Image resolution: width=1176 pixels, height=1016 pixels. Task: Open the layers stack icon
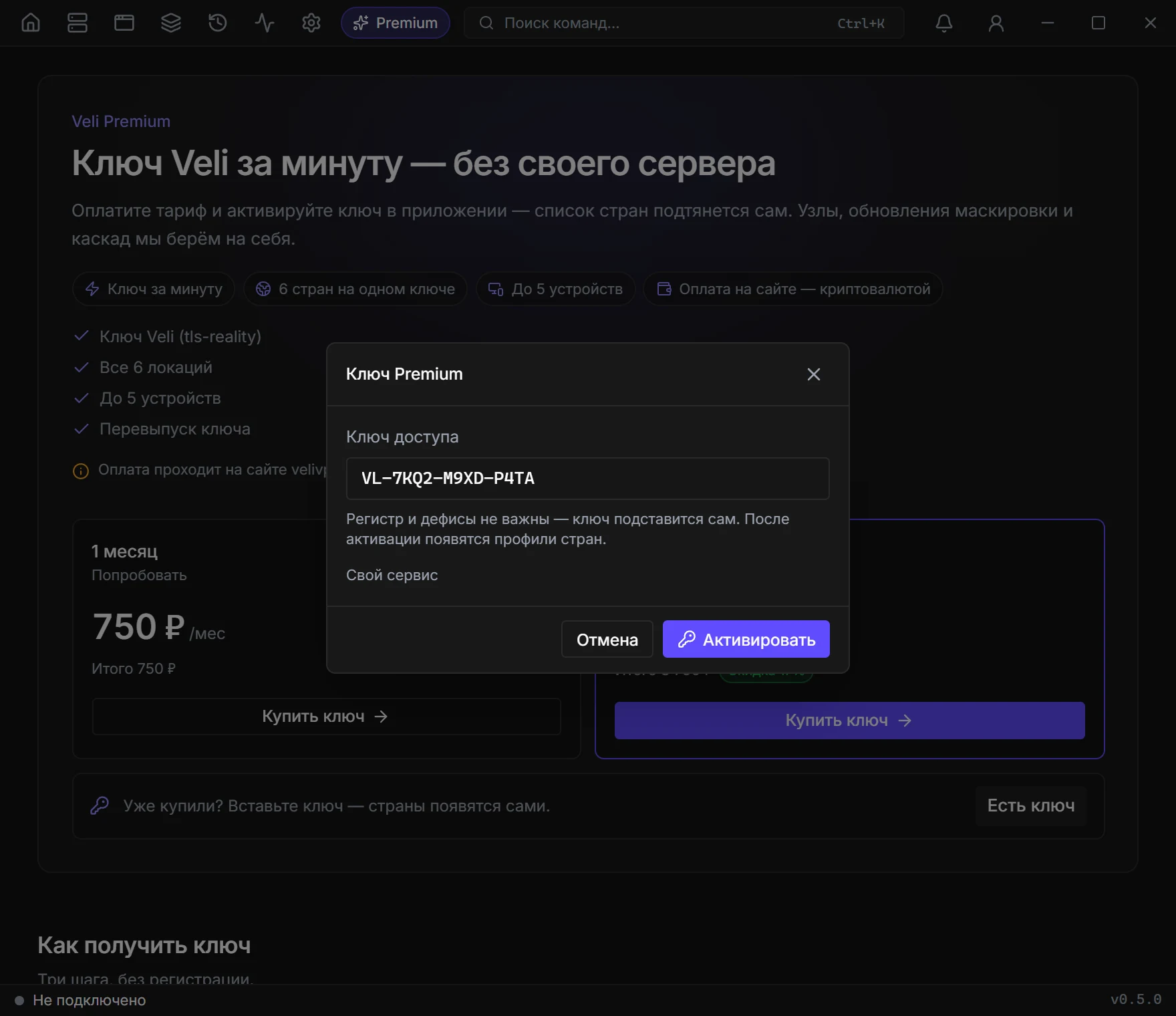[x=171, y=23]
